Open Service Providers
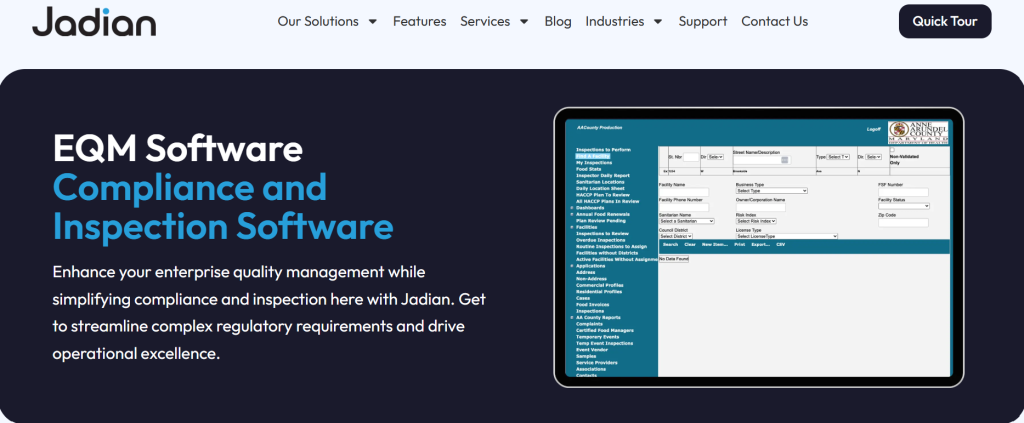The width and height of the screenshot is (1024, 423). tap(597, 362)
